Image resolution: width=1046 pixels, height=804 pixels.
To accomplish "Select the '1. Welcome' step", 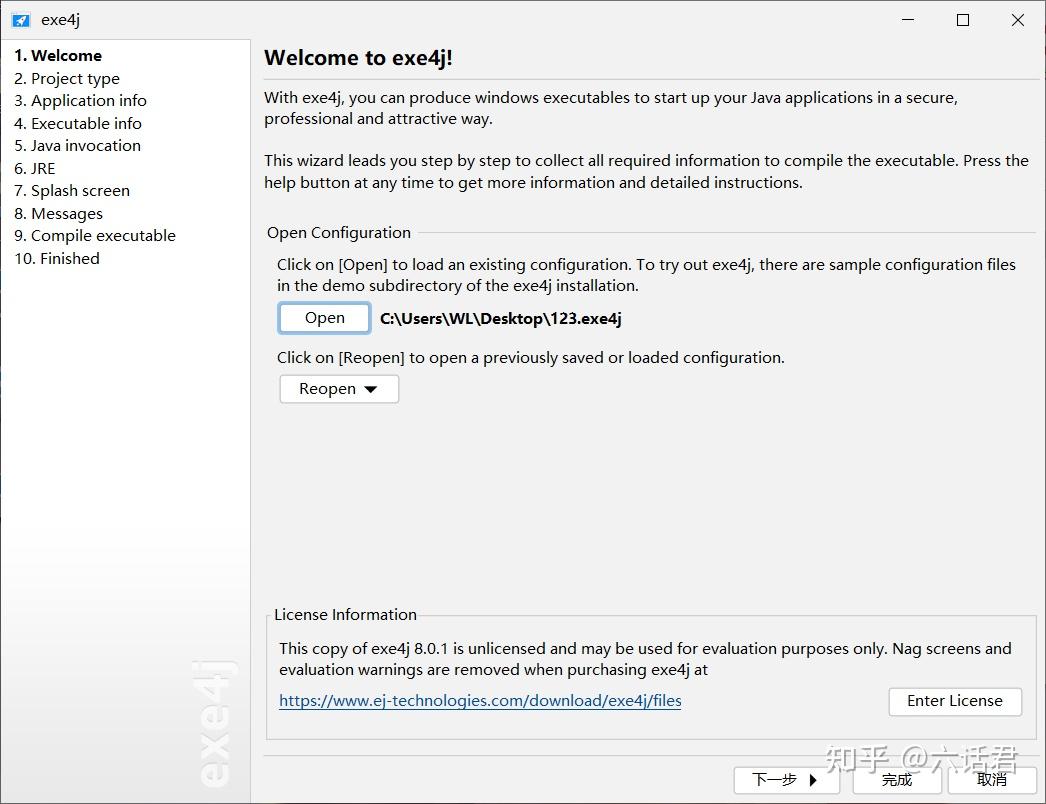I will coord(58,55).
